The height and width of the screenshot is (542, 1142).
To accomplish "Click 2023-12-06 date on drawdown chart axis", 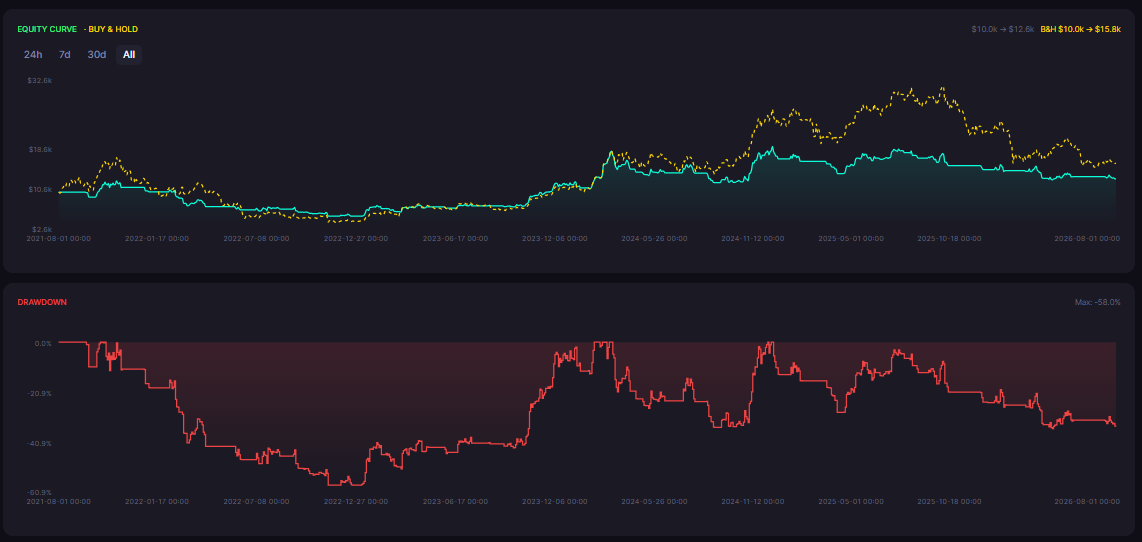I will click(555, 502).
